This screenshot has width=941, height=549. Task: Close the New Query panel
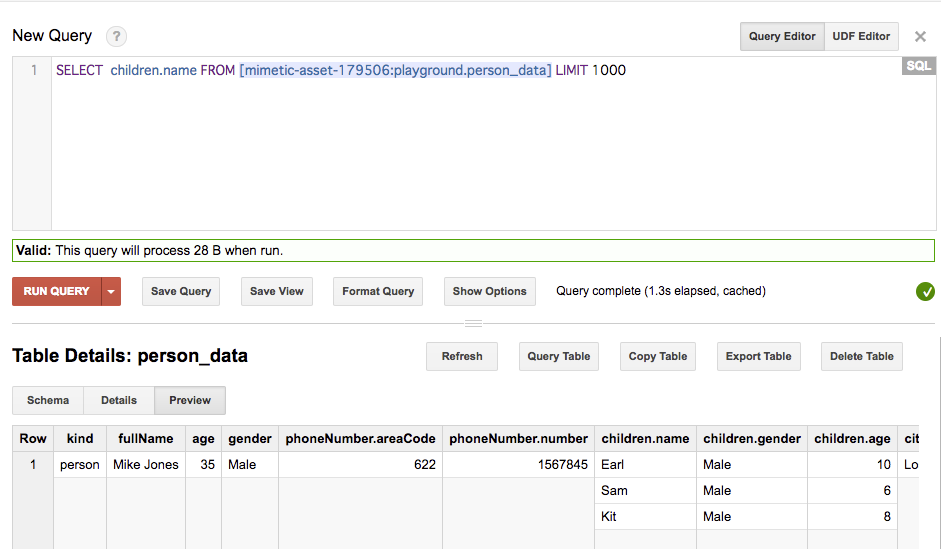(920, 37)
